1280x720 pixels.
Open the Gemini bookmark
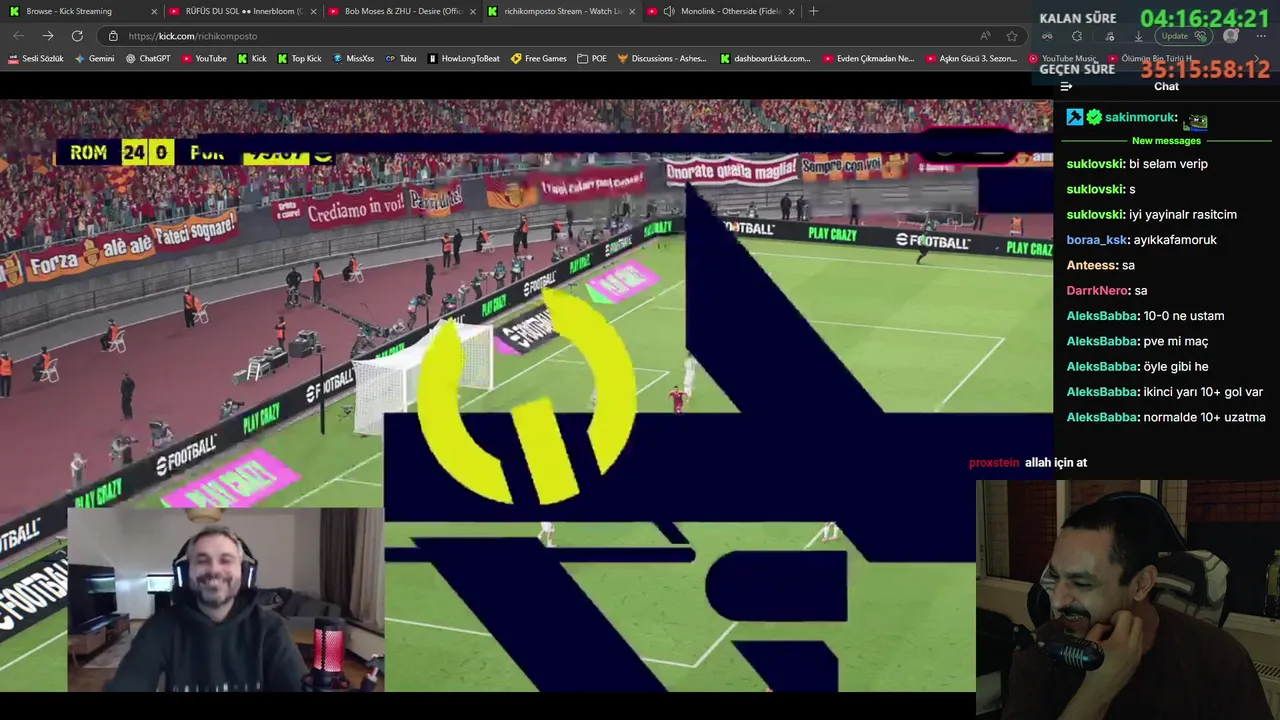(x=94, y=59)
